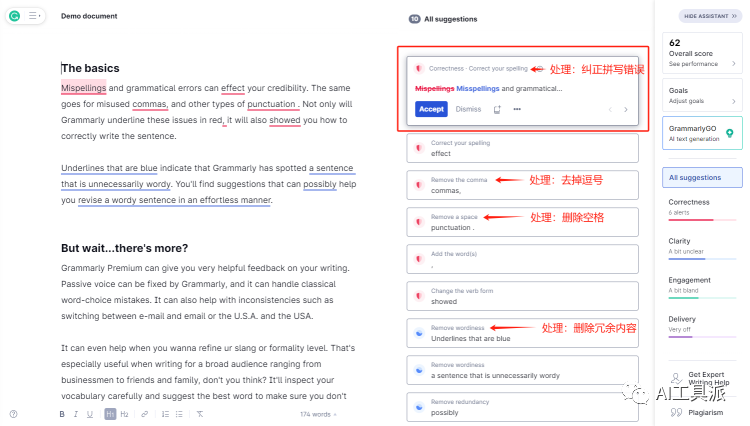The height and width of the screenshot is (426, 750).
Task: Dismiss the spelling suggestion
Action: (x=468, y=109)
